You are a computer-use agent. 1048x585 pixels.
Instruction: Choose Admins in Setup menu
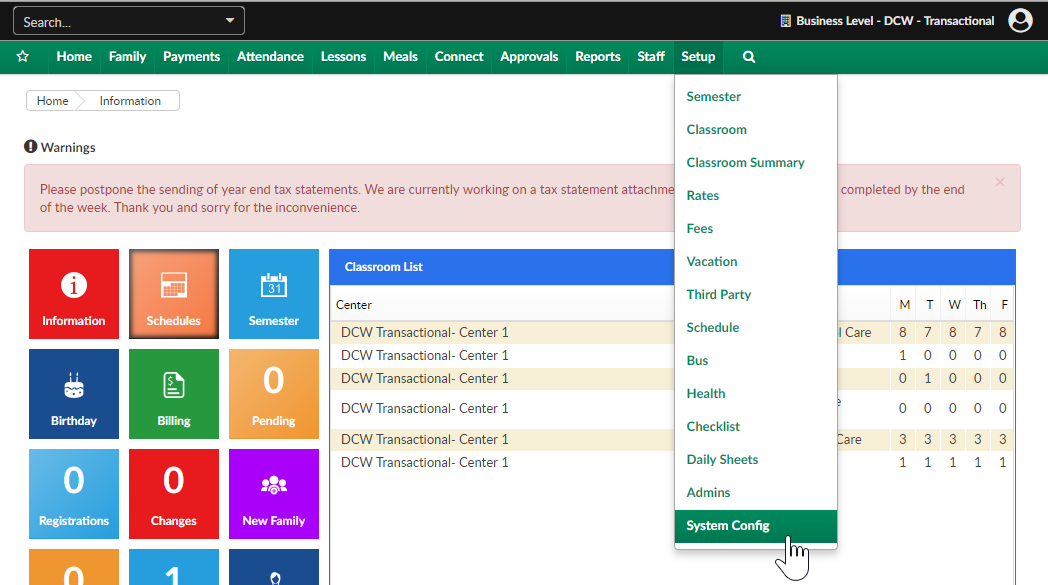[x=756, y=492]
